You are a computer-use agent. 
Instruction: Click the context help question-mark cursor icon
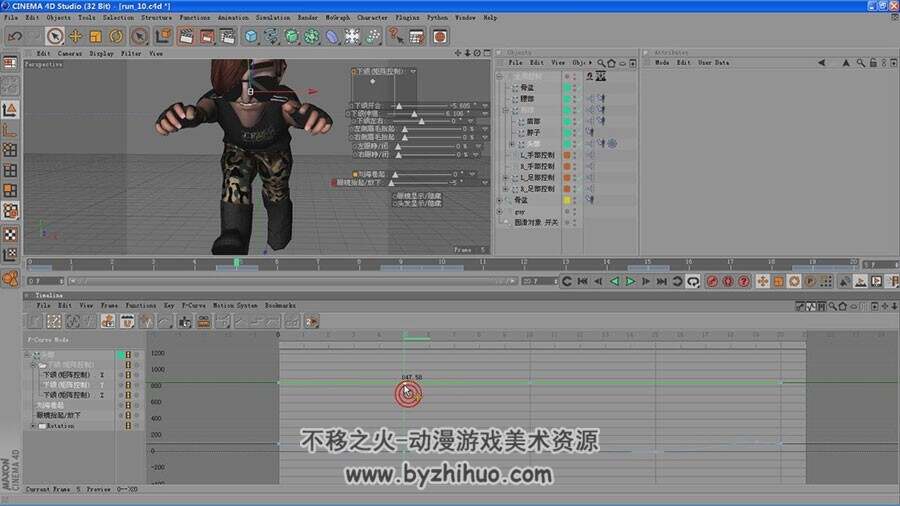click(395, 37)
